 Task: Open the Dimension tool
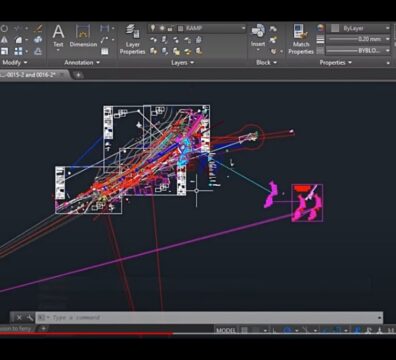coord(83,37)
